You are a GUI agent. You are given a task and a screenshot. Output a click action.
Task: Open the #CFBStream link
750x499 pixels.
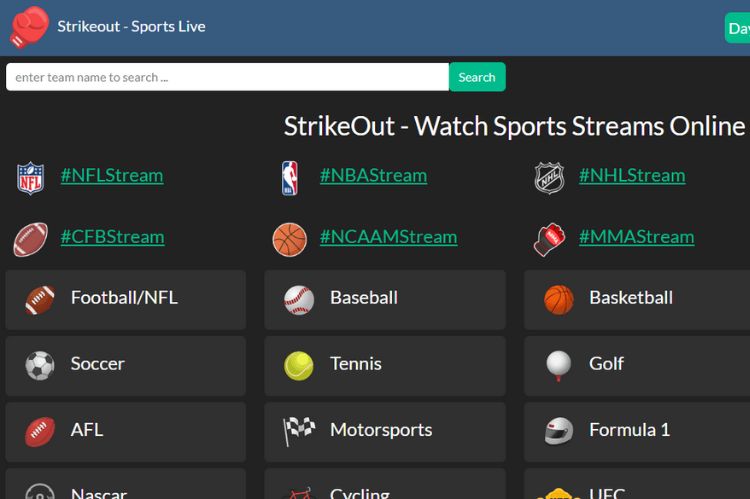(112, 237)
